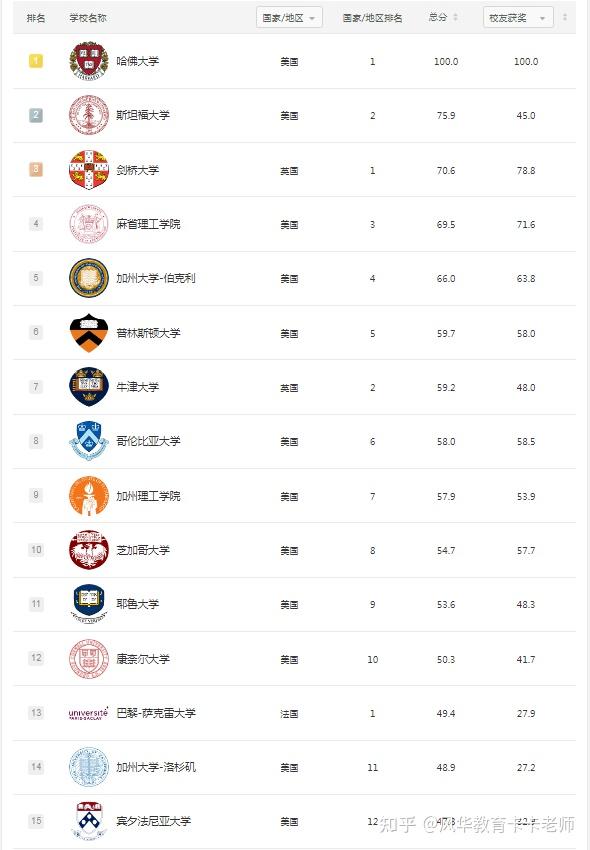Click the gold rank 1 badge
Screen dimensions: 590x850
coord(36,61)
